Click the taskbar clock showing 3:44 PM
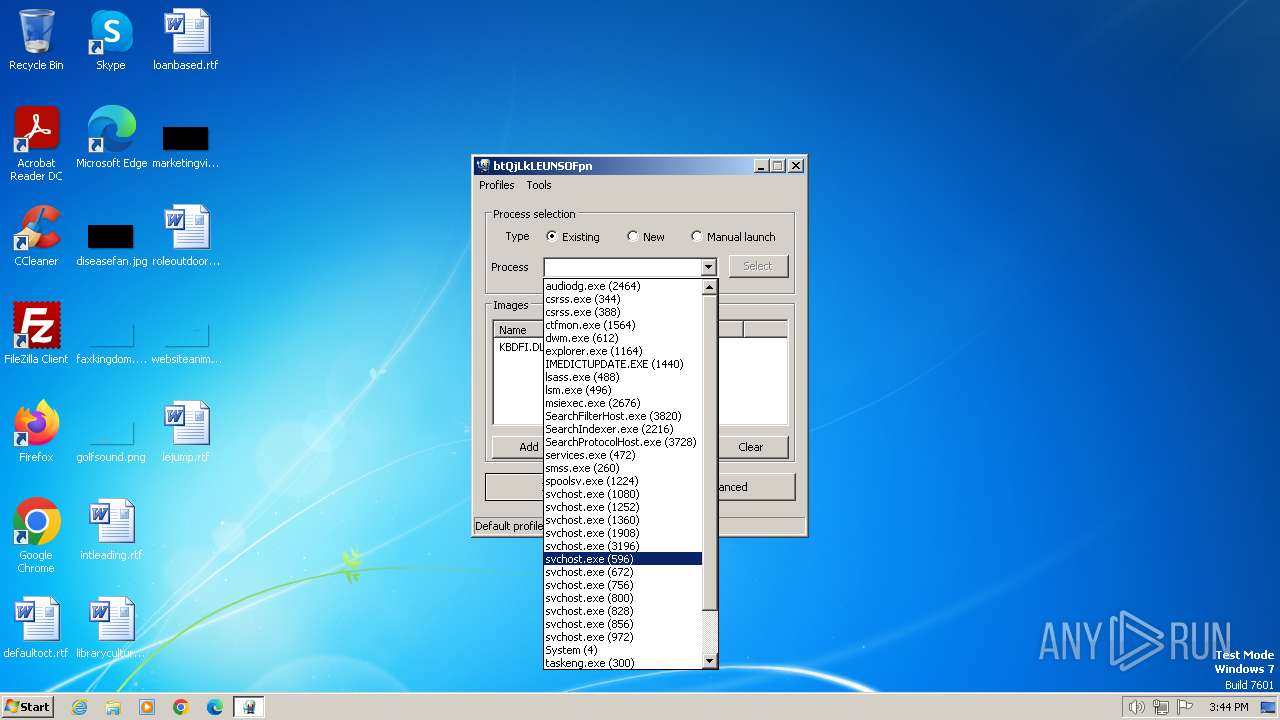Viewport: 1280px width, 720px height. point(1228,707)
